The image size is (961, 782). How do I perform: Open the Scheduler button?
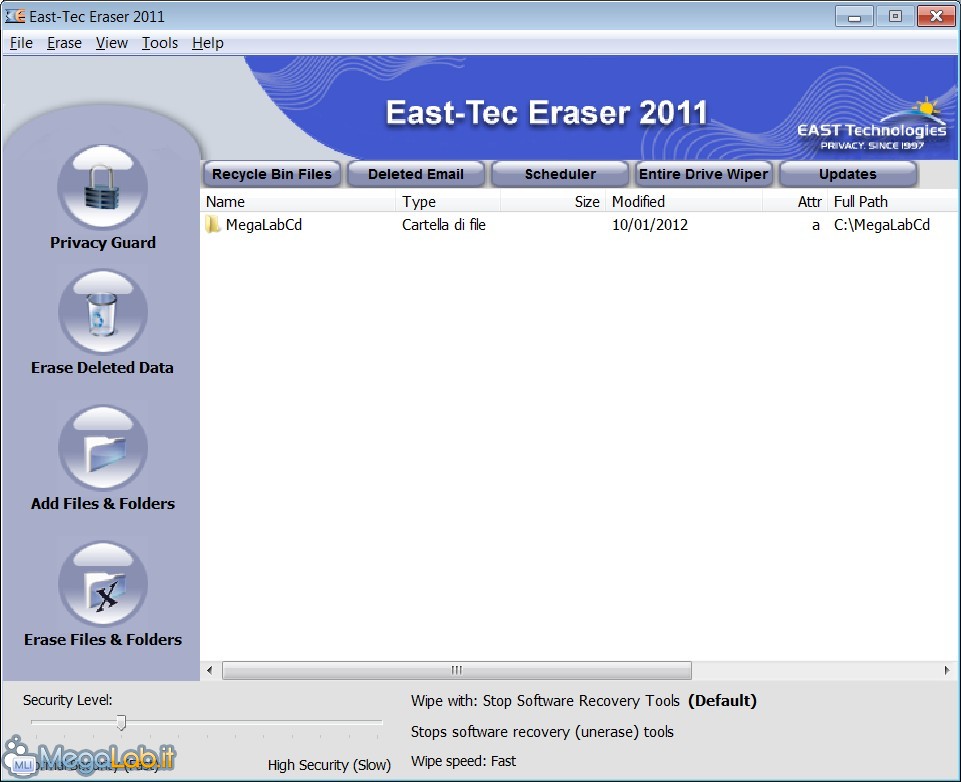(560, 174)
